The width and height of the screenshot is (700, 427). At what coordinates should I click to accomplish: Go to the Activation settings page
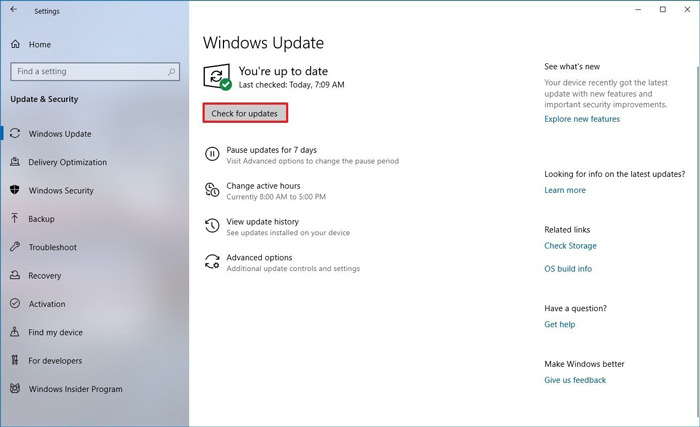click(x=47, y=304)
